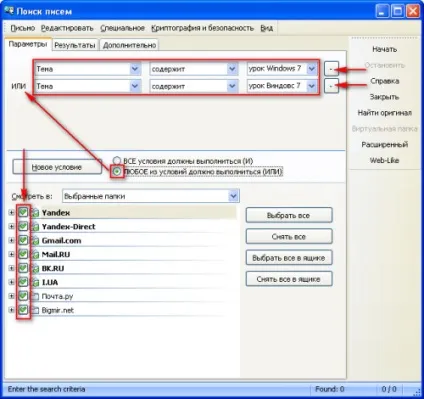Click the search window title bar icon

click(x=9, y=11)
